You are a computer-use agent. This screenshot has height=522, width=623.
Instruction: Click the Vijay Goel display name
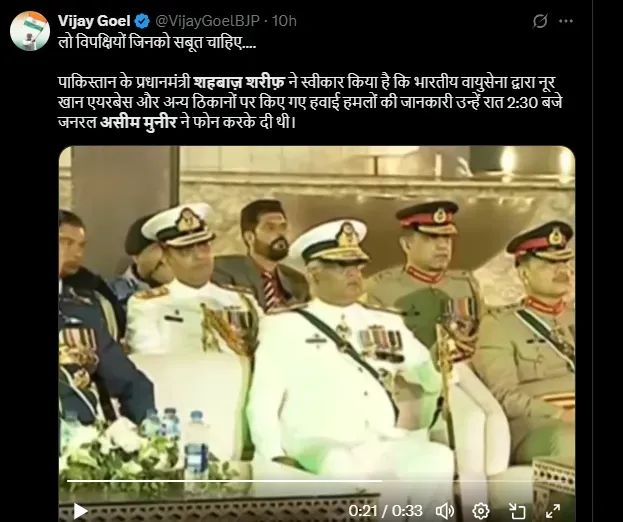coord(94,21)
